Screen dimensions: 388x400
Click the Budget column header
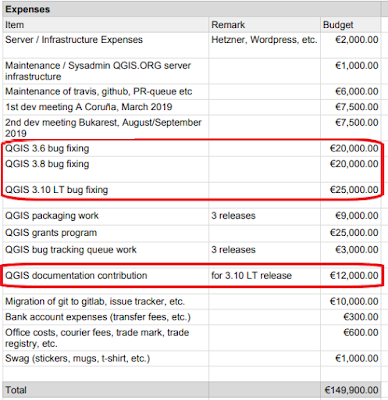click(x=351, y=25)
